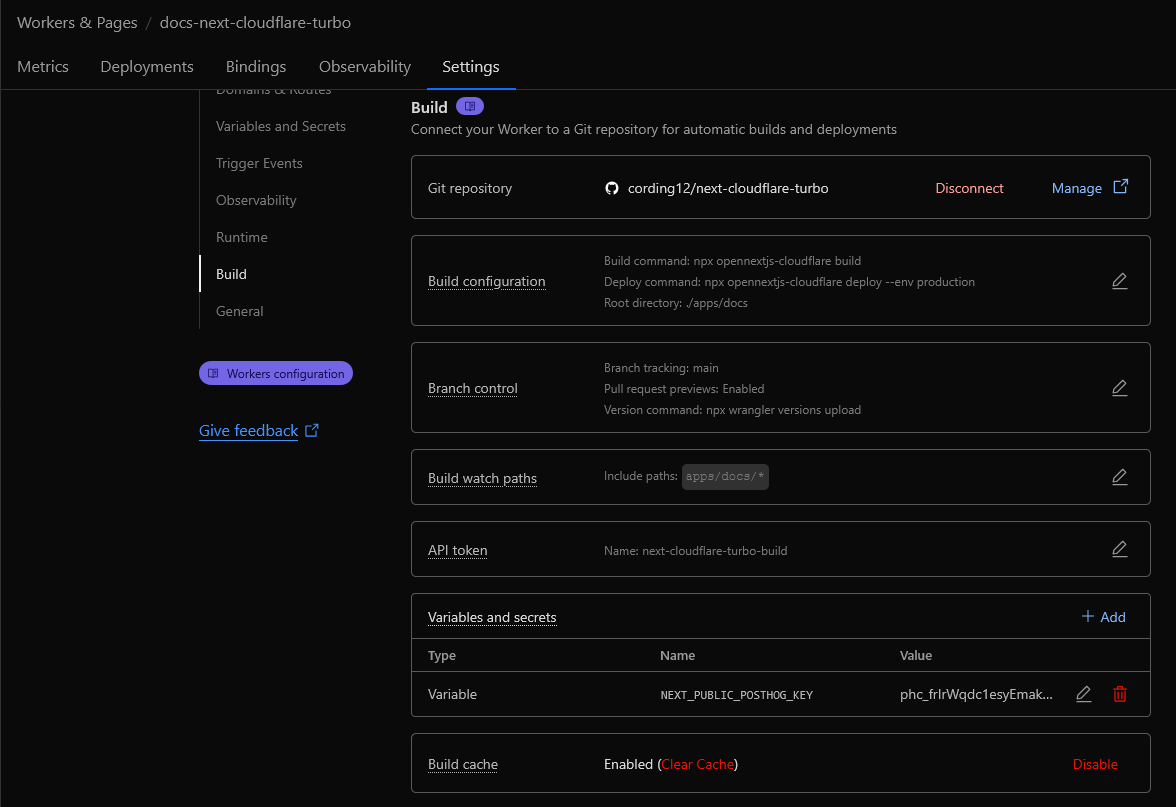Switch to the Metrics tab
The width and height of the screenshot is (1176, 807).
(43, 67)
